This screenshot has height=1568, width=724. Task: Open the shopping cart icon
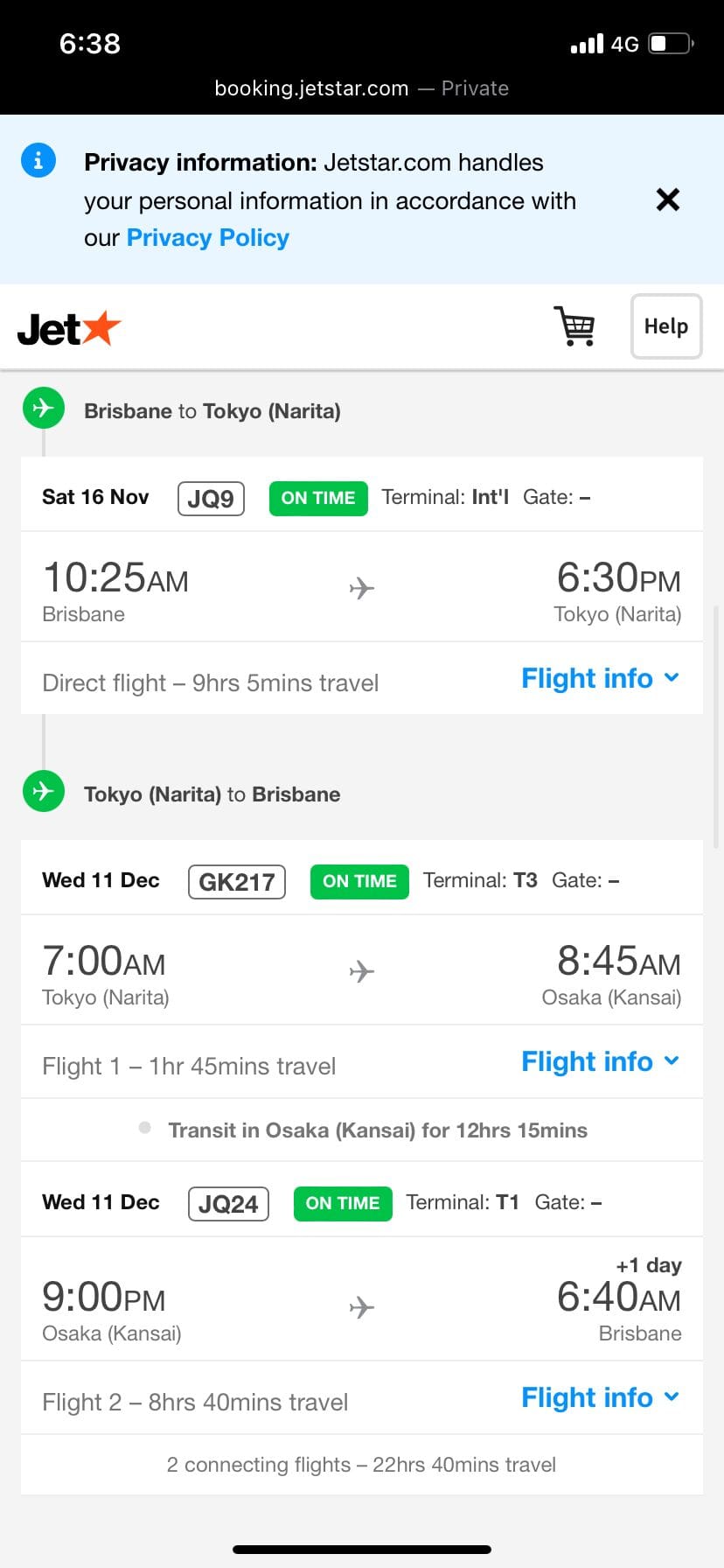tap(574, 326)
